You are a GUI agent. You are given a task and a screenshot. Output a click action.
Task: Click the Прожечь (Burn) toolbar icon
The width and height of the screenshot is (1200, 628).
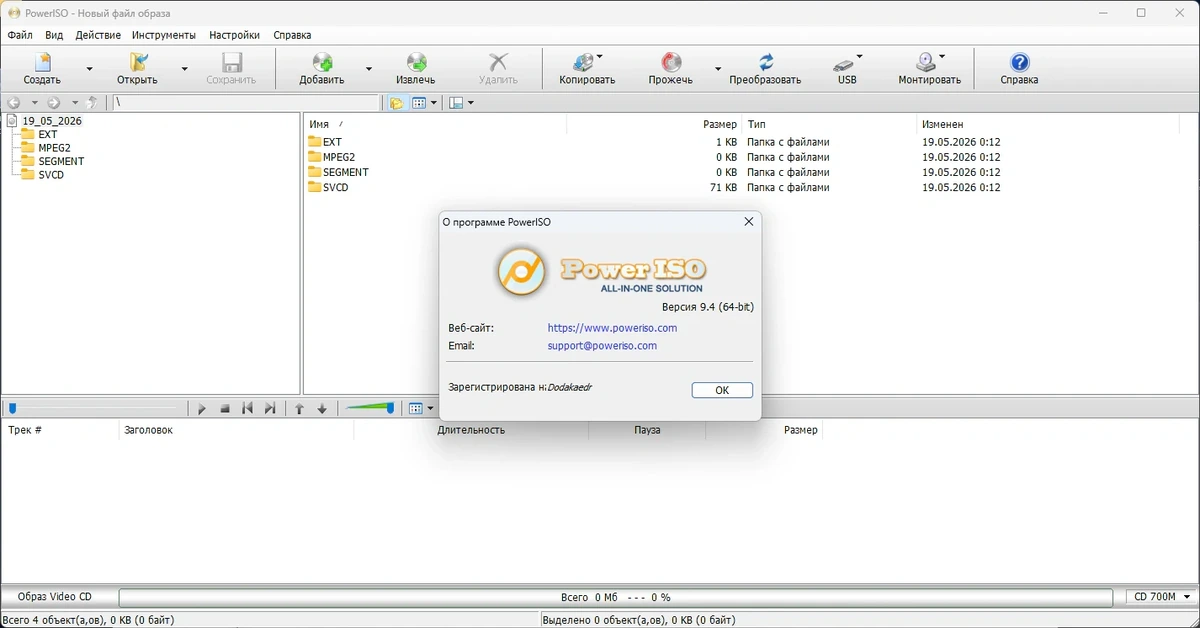671,62
